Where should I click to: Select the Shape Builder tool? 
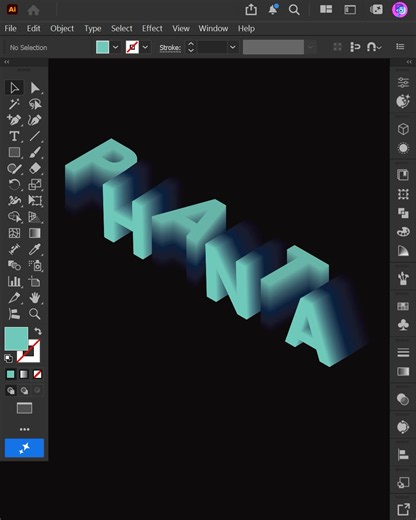pyautogui.click(x=14, y=217)
